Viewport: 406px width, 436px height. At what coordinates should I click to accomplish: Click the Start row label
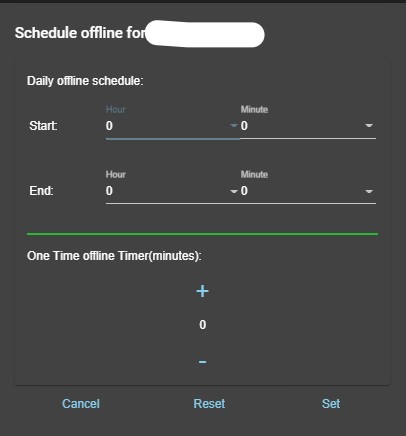[x=43, y=126]
